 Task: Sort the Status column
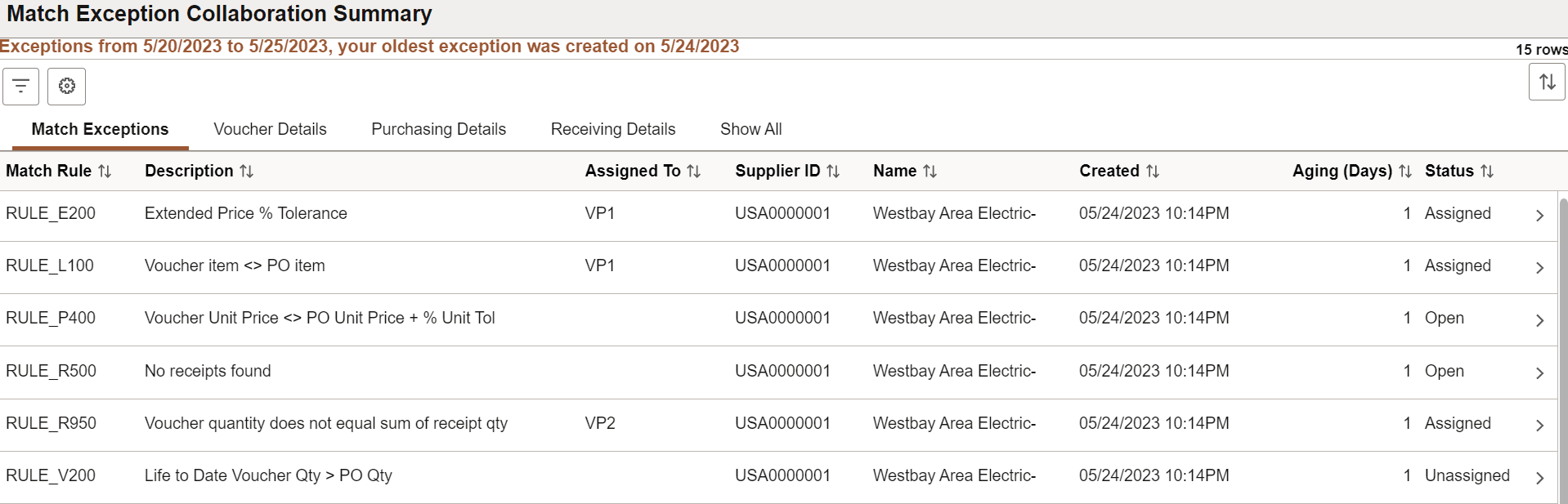pyautogui.click(x=1487, y=172)
